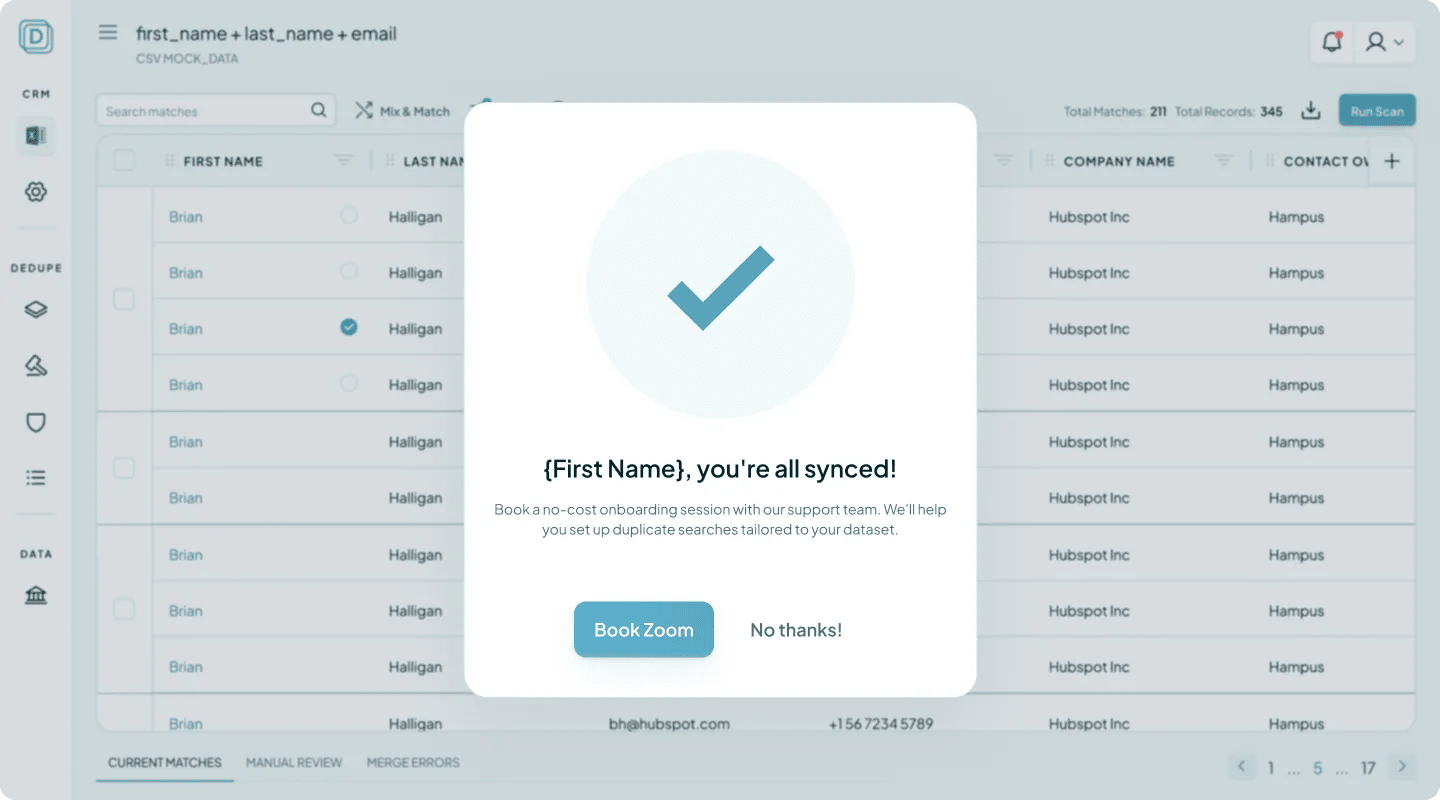Click the bank icon under Data
This screenshot has height=800, width=1440.
(x=36, y=596)
